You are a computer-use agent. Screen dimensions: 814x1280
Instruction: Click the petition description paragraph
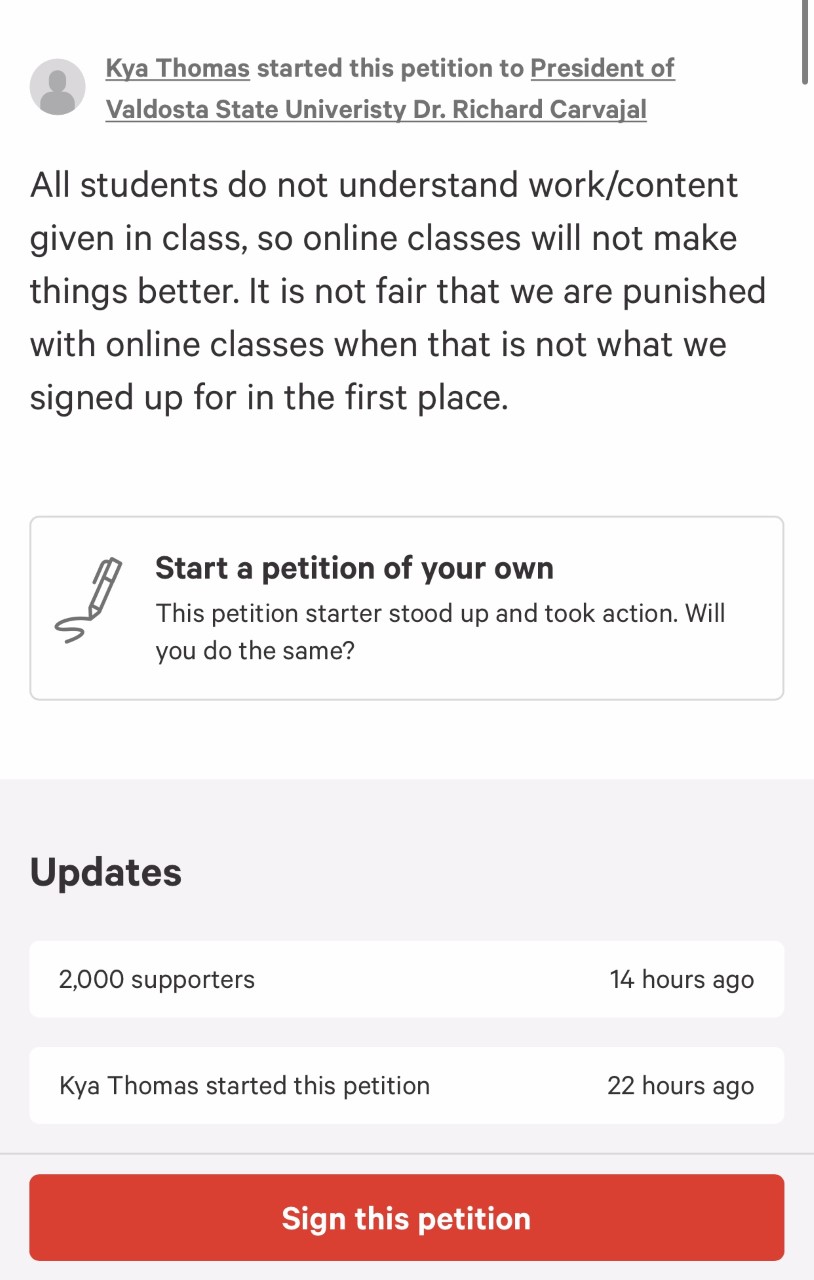[x=398, y=291]
